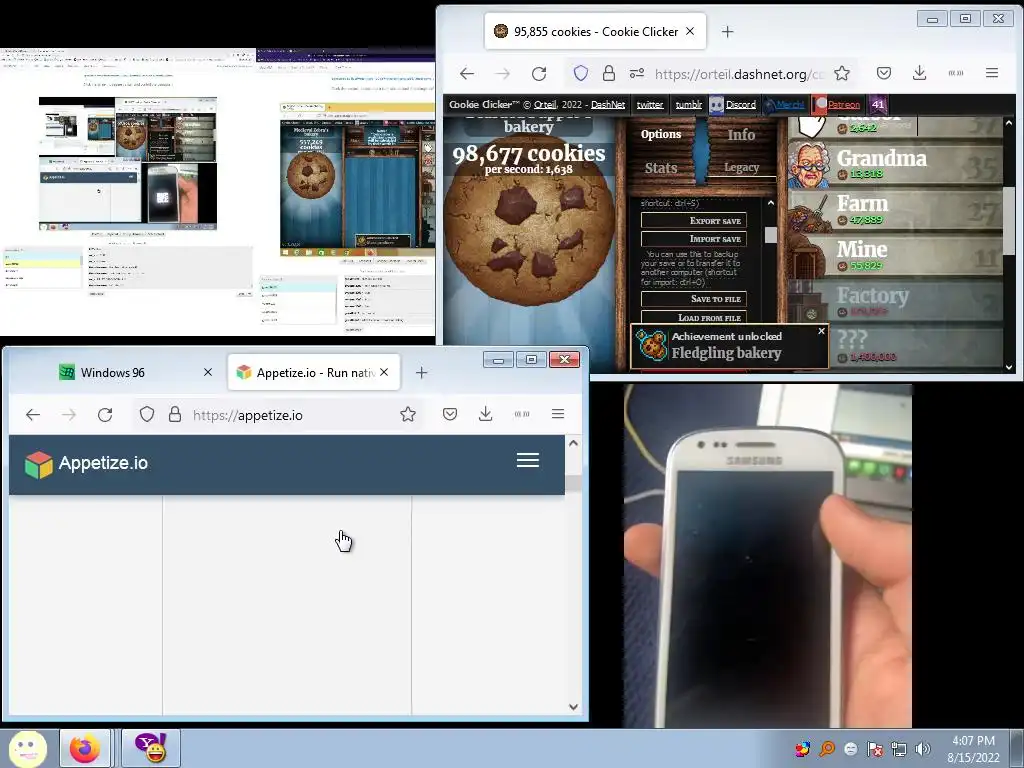
Task: Click shield icon next to appetize.io URL
Action: [147, 415]
